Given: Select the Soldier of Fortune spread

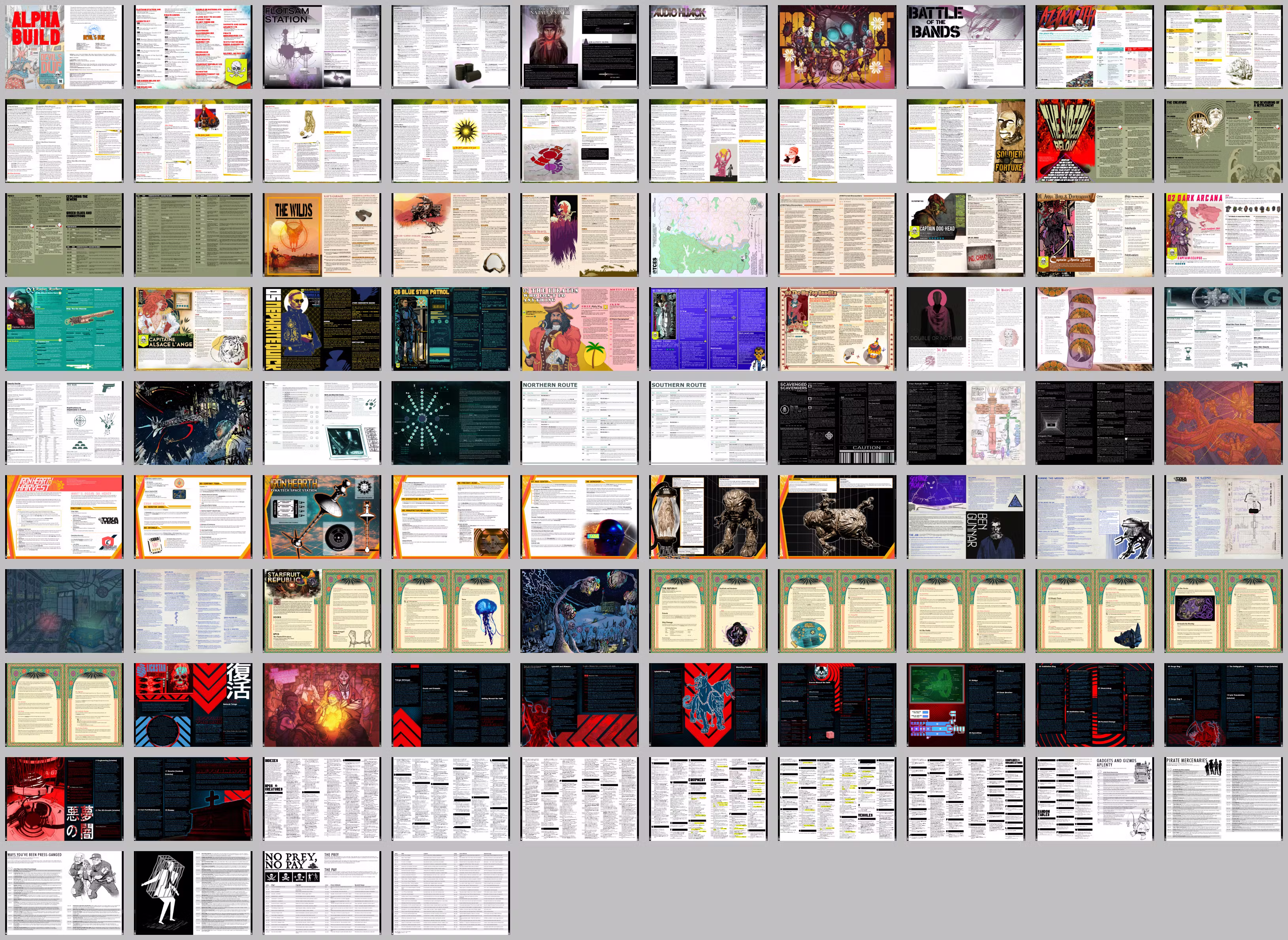Looking at the screenshot, I should pos(965,141).
